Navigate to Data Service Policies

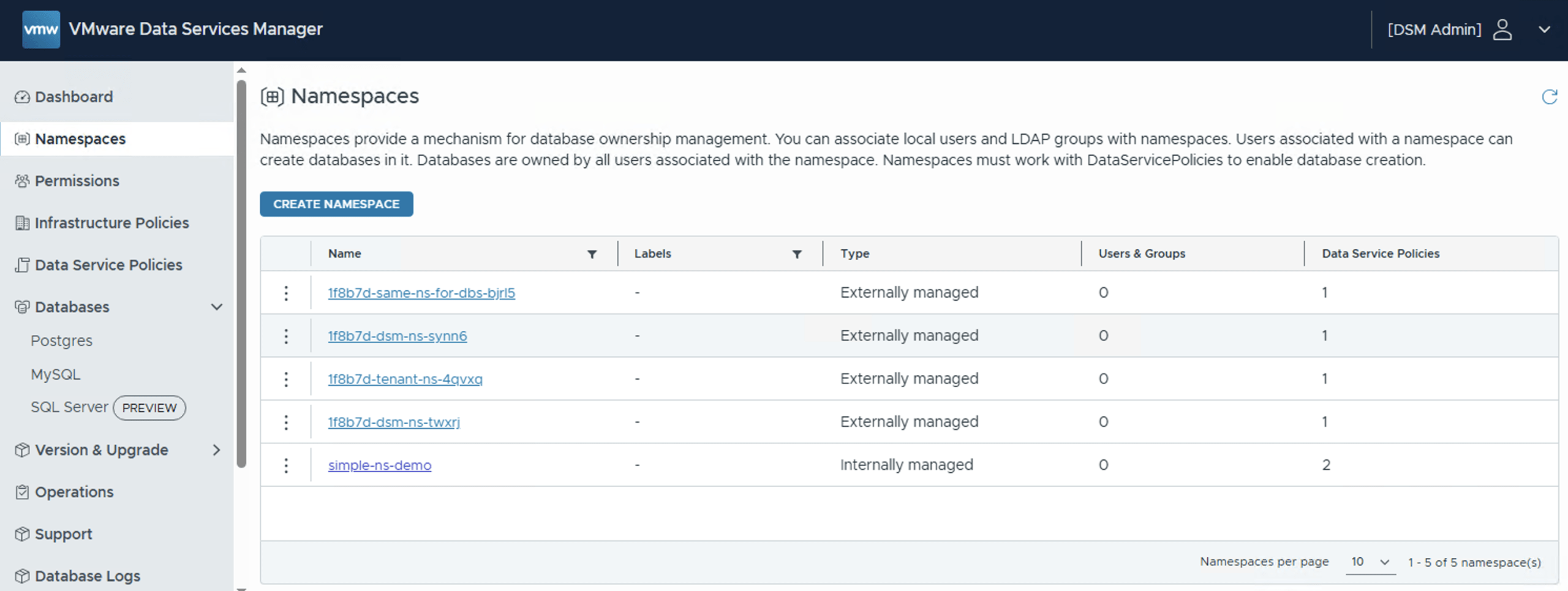tap(108, 265)
